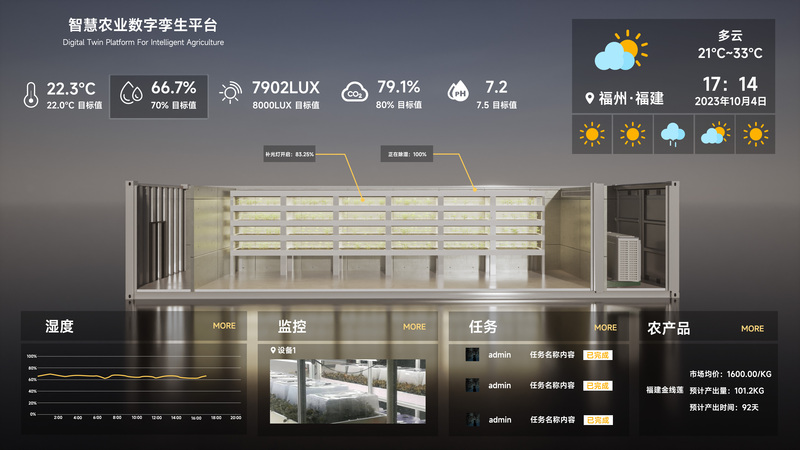The height and width of the screenshot is (450, 800).
Task: Click the thermometer temperature icon
Action: 31,95
